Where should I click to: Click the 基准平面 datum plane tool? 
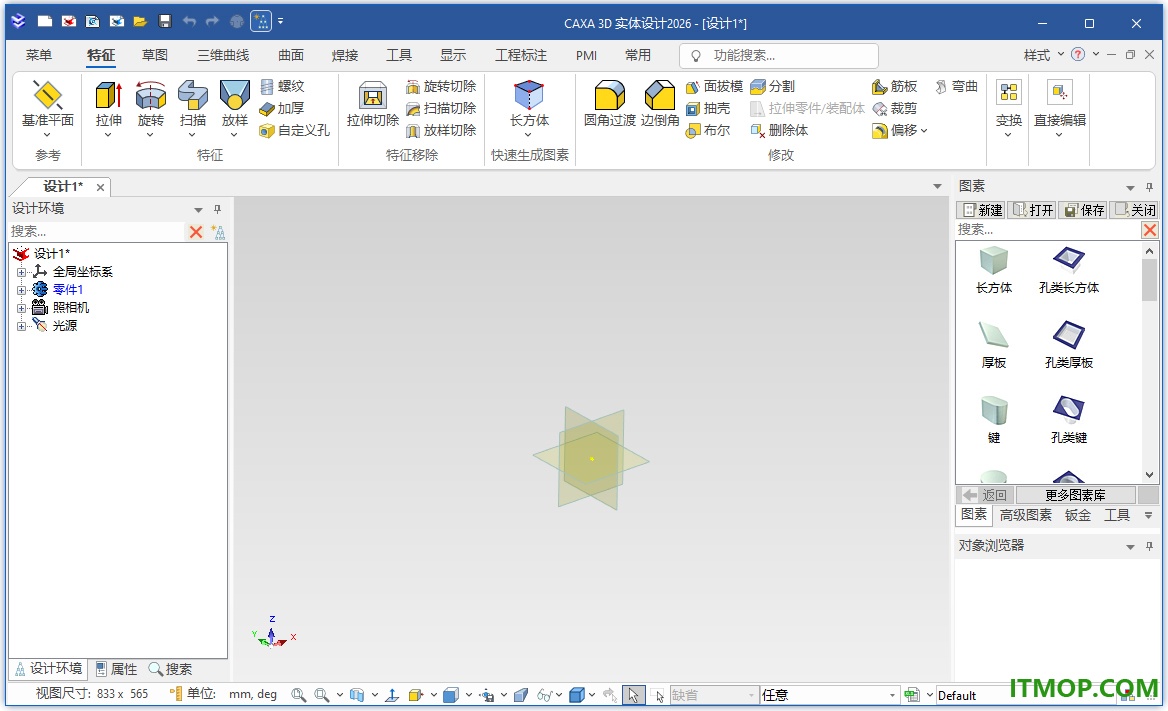(x=48, y=109)
